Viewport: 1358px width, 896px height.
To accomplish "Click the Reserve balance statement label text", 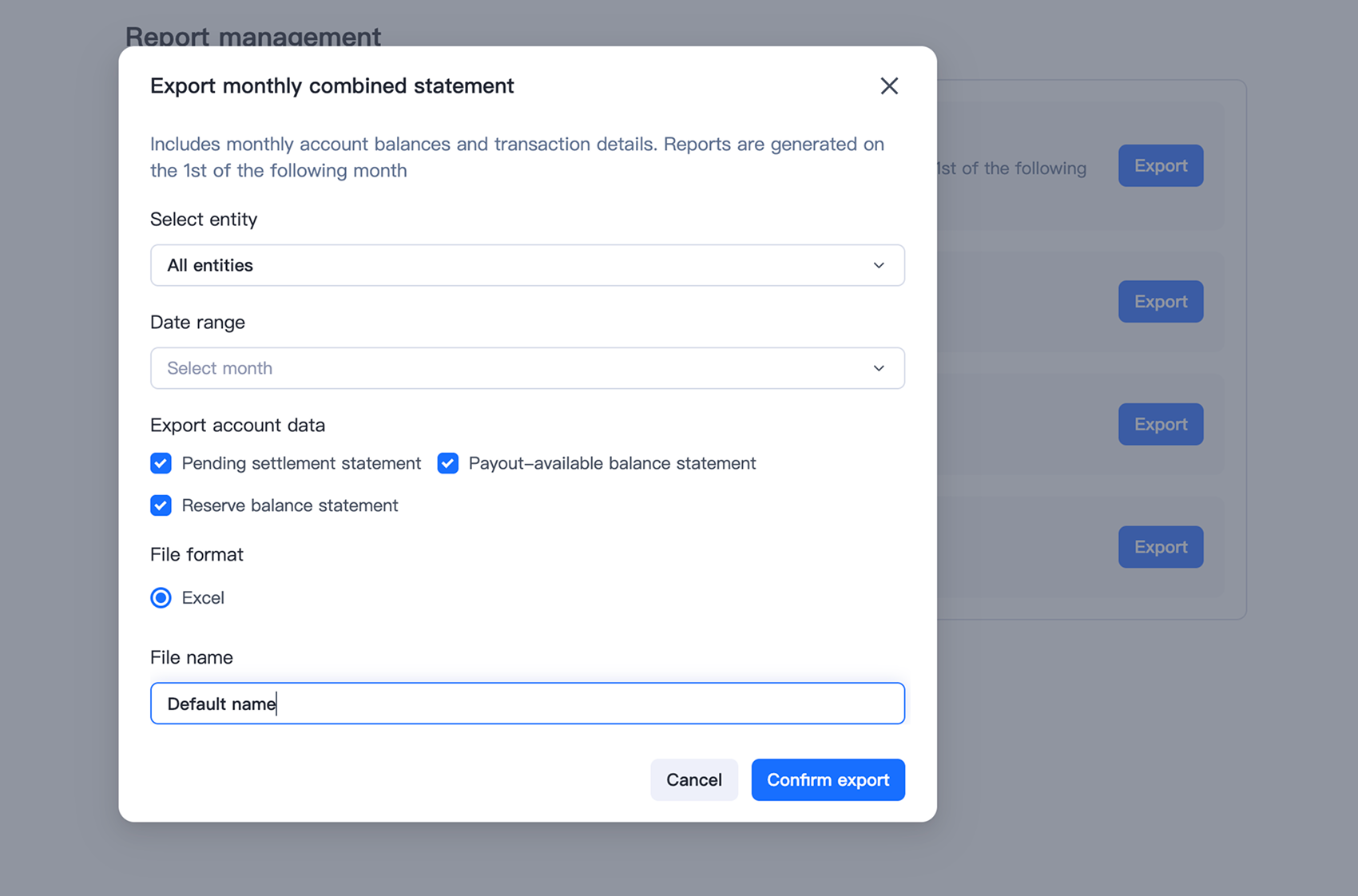I will tap(290, 505).
